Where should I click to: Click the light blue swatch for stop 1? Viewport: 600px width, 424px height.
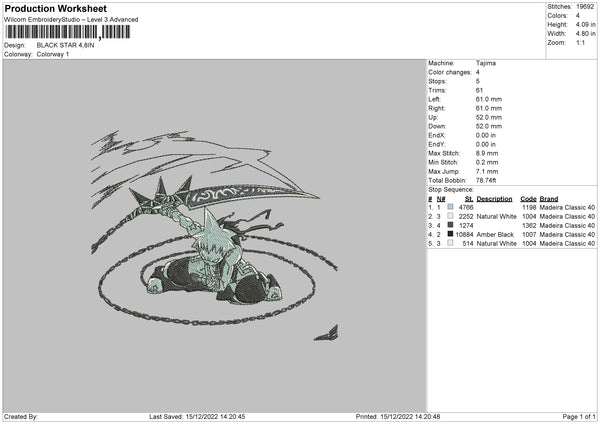pyautogui.click(x=450, y=207)
